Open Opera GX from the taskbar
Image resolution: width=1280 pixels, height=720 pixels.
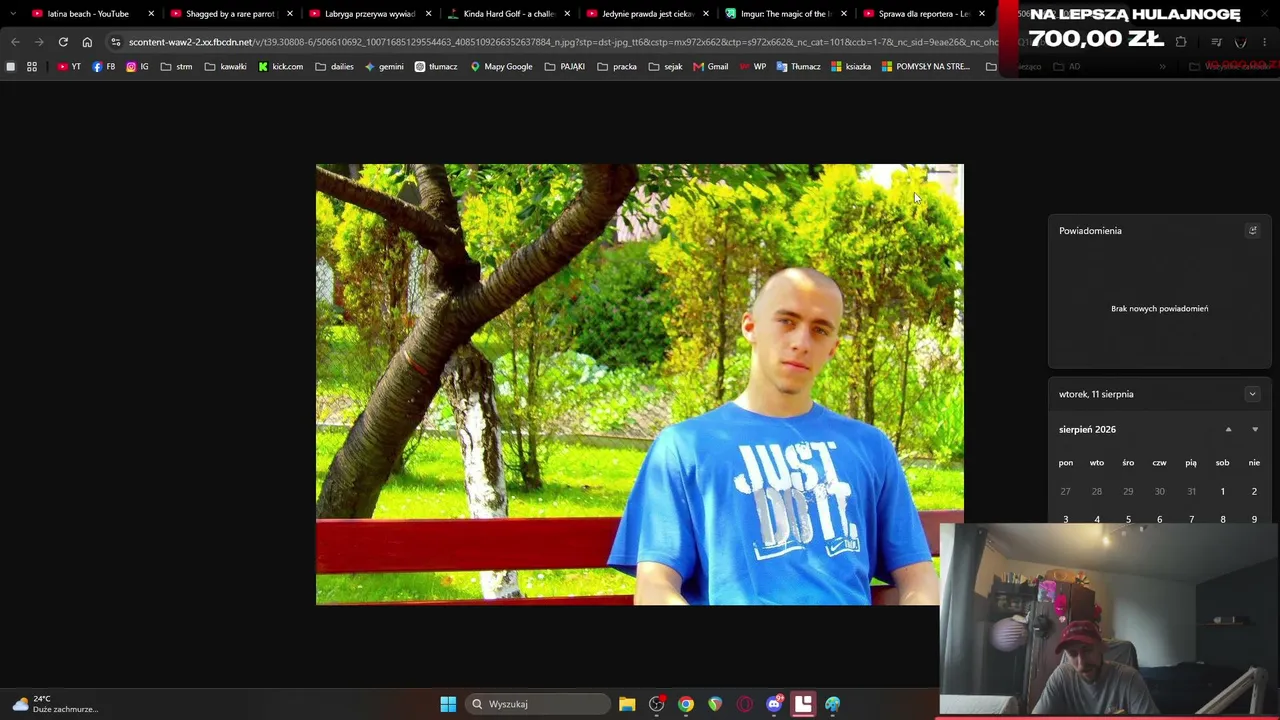point(744,704)
